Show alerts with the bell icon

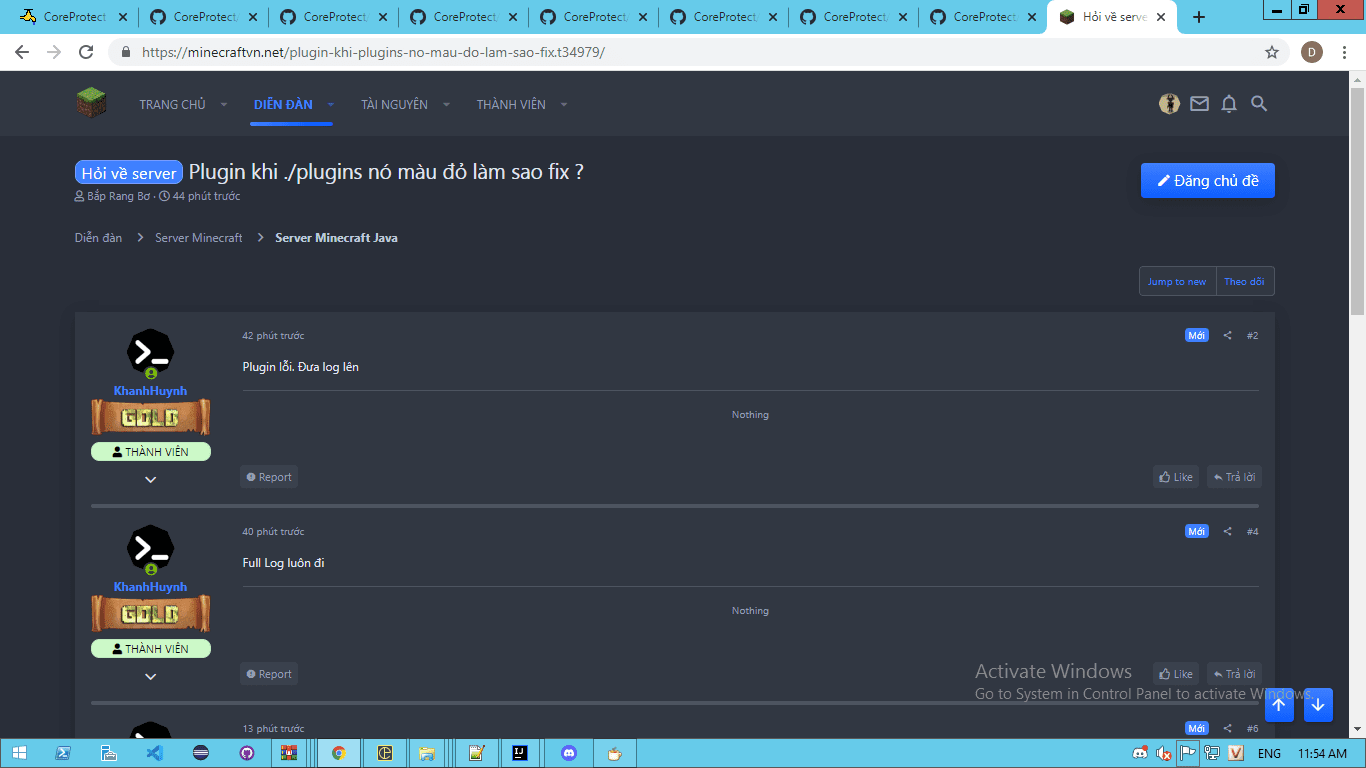(x=1229, y=103)
